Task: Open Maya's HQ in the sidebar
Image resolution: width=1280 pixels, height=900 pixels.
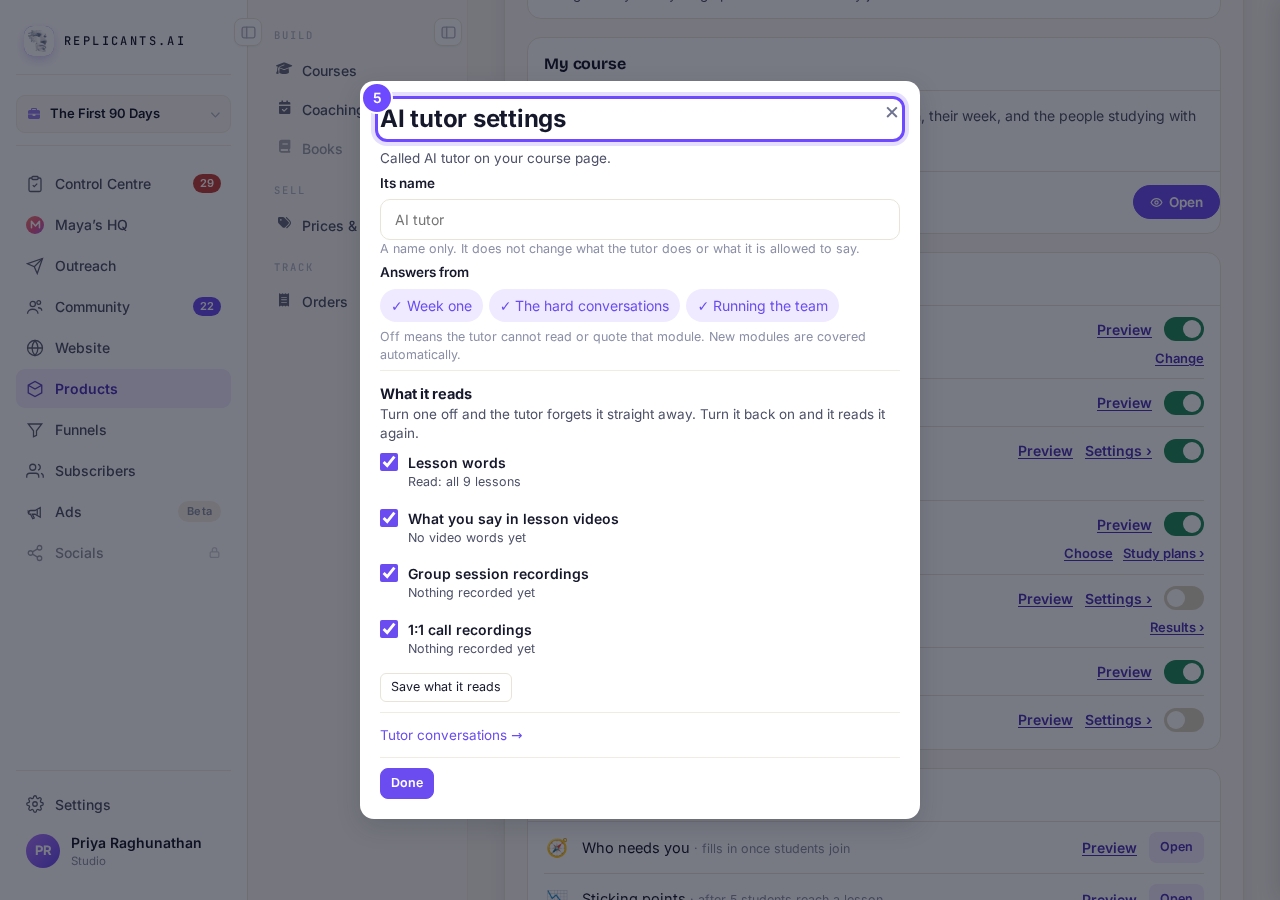Action: pos(123,225)
